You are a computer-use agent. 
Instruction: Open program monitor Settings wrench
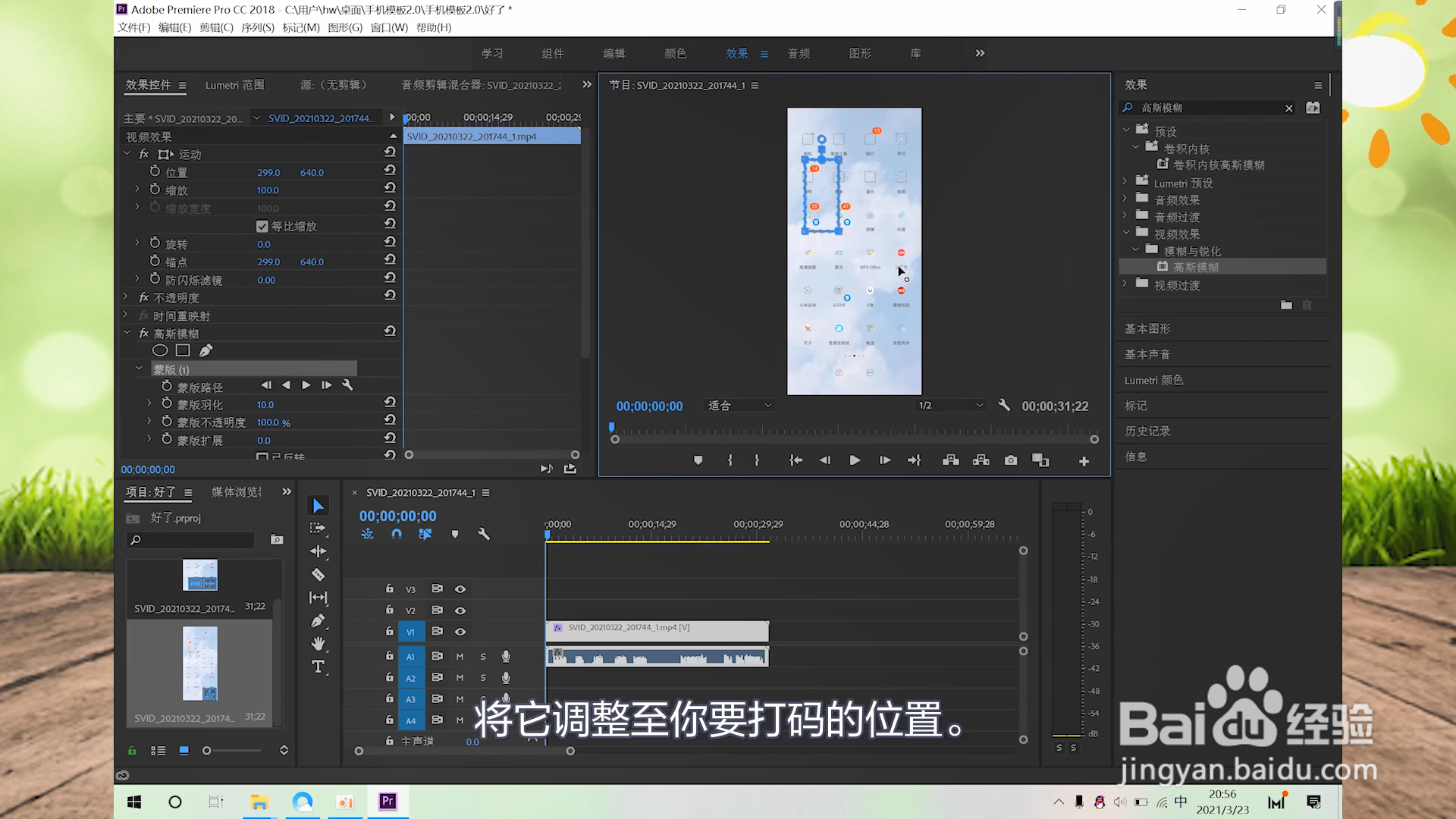click(x=1004, y=405)
